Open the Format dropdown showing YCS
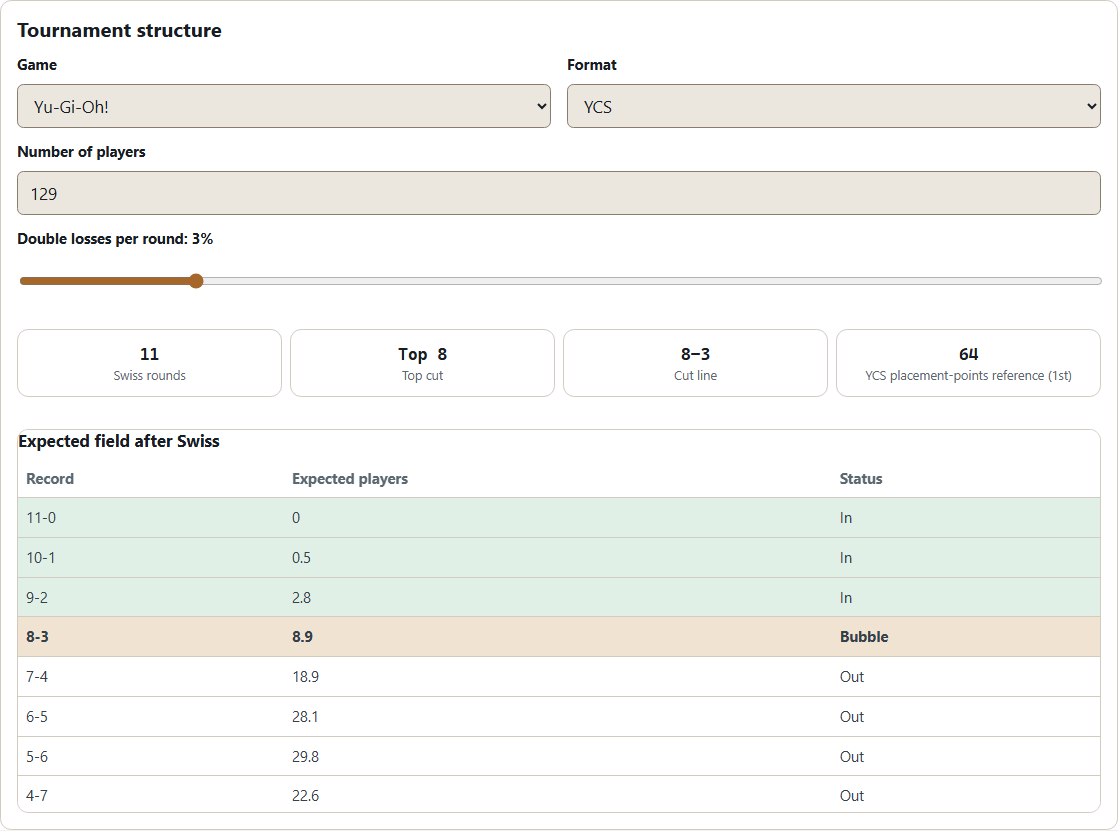This screenshot has height=831, width=1118. (x=834, y=106)
